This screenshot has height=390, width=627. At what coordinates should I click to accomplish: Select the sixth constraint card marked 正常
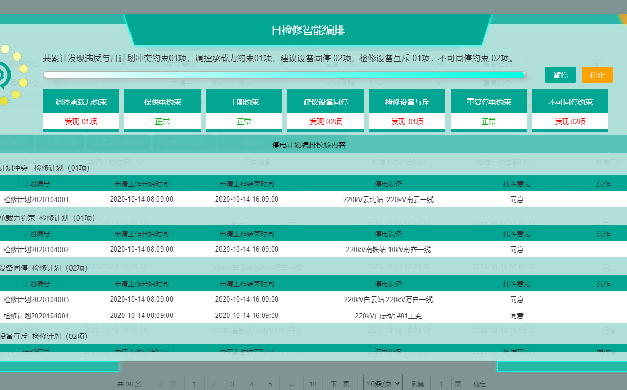(x=489, y=110)
